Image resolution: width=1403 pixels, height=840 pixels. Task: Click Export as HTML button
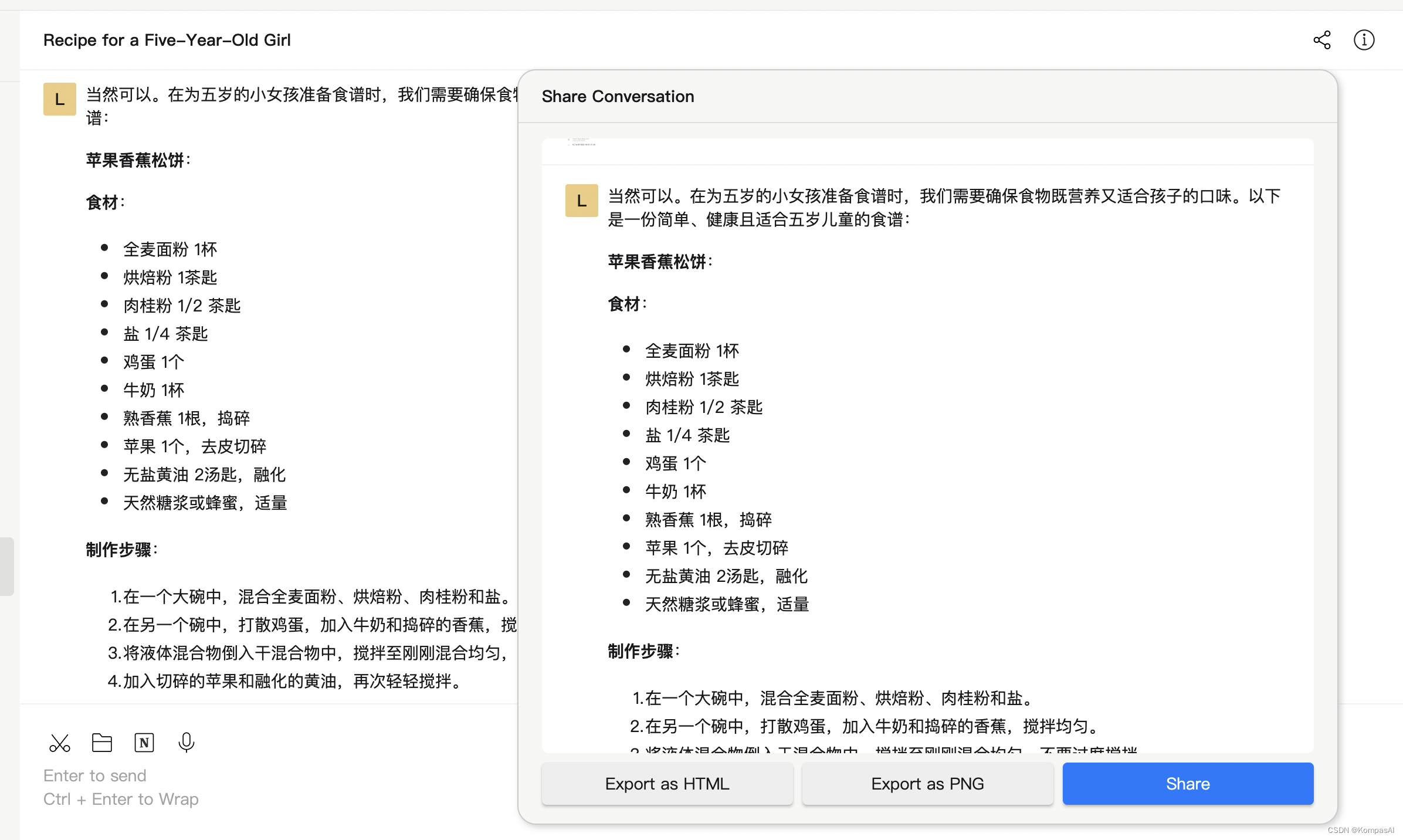click(x=667, y=784)
